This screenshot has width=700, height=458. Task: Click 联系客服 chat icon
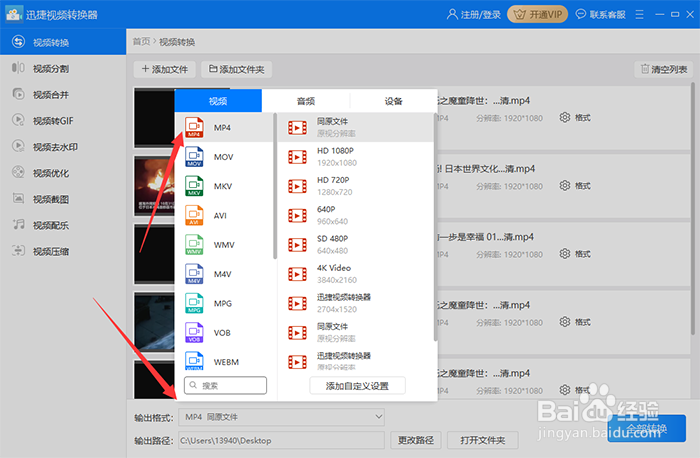pos(580,14)
